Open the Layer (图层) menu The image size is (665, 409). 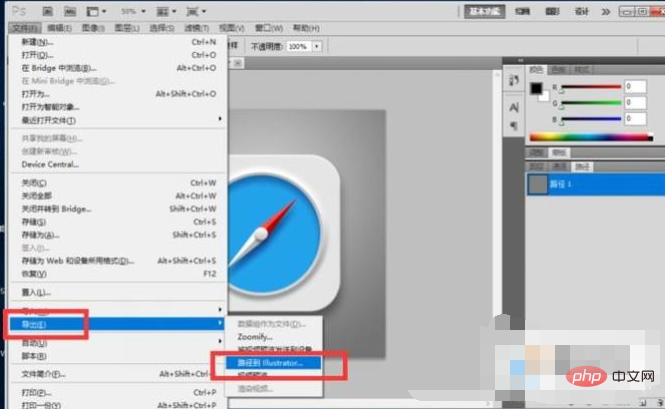point(127,28)
